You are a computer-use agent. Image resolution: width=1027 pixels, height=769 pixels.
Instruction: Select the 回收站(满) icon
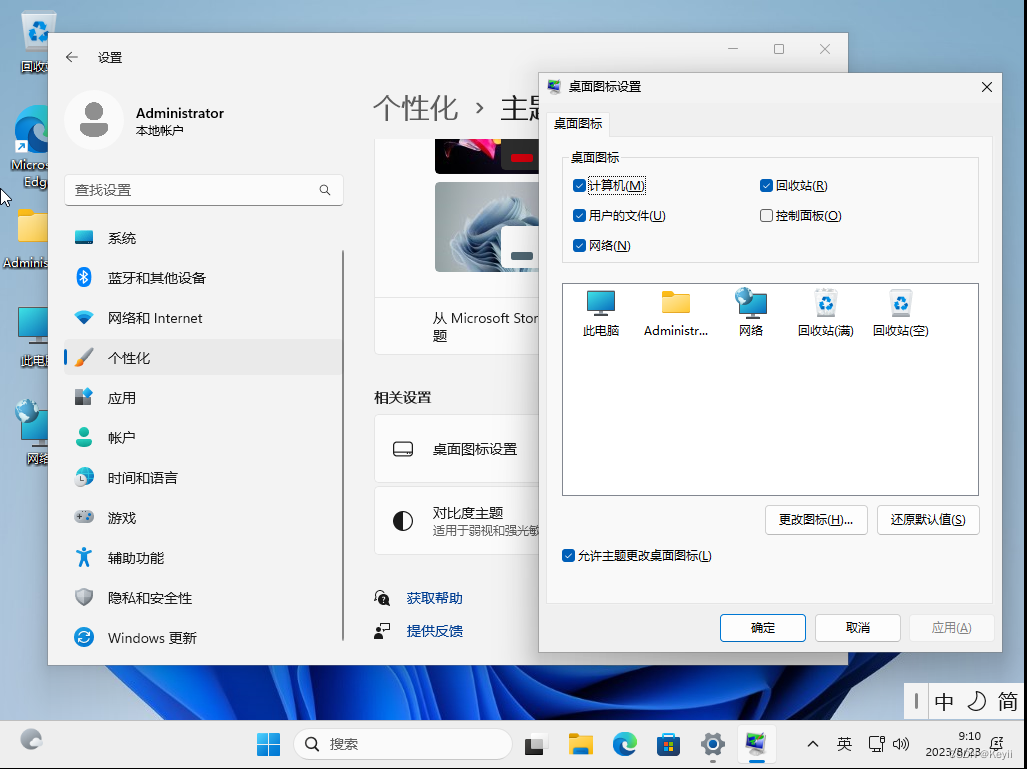(825, 312)
